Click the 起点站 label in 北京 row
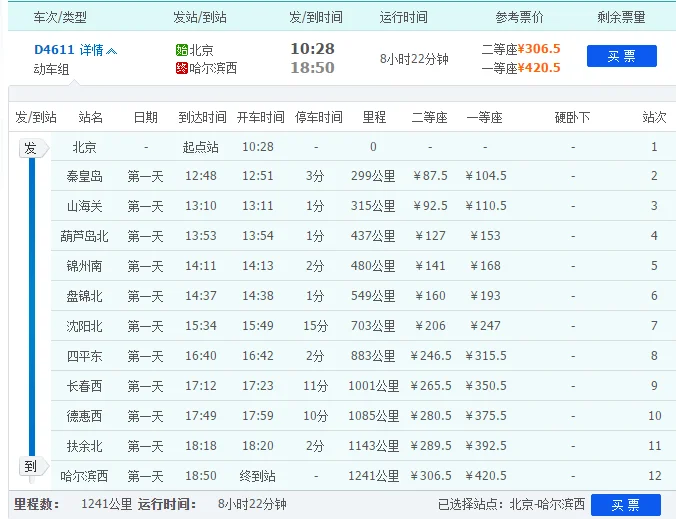The width and height of the screenshot is (676, 519). click(x=200, y=147)
